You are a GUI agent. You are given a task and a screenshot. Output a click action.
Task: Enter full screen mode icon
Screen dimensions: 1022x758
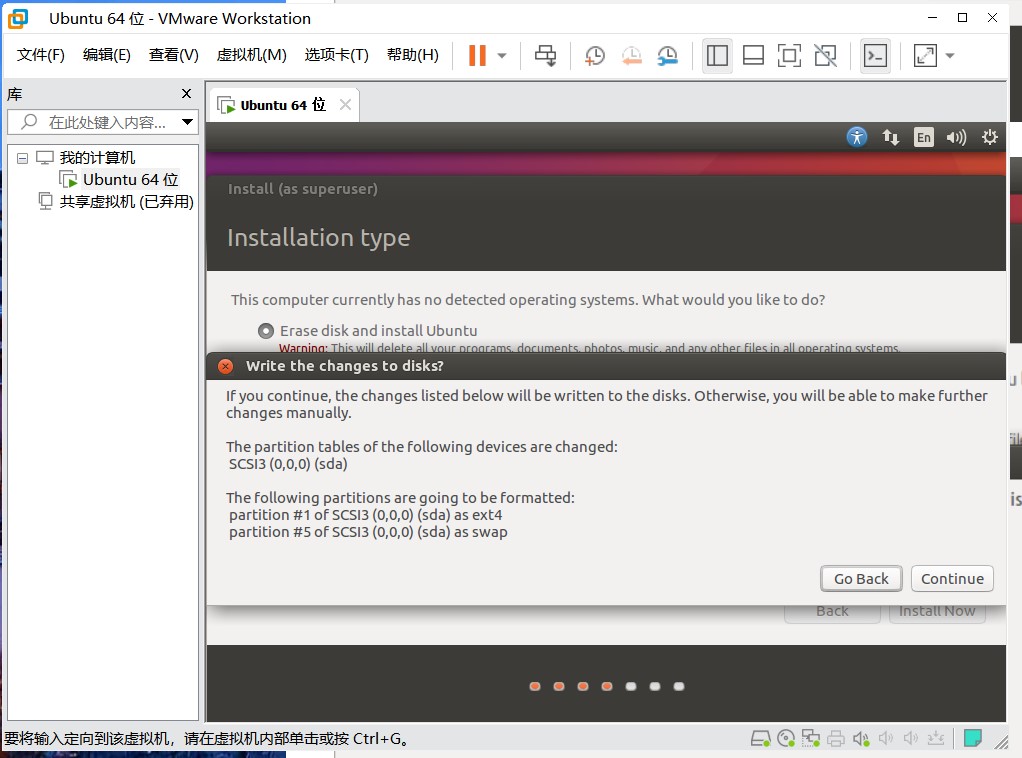(x=789, y=56)
